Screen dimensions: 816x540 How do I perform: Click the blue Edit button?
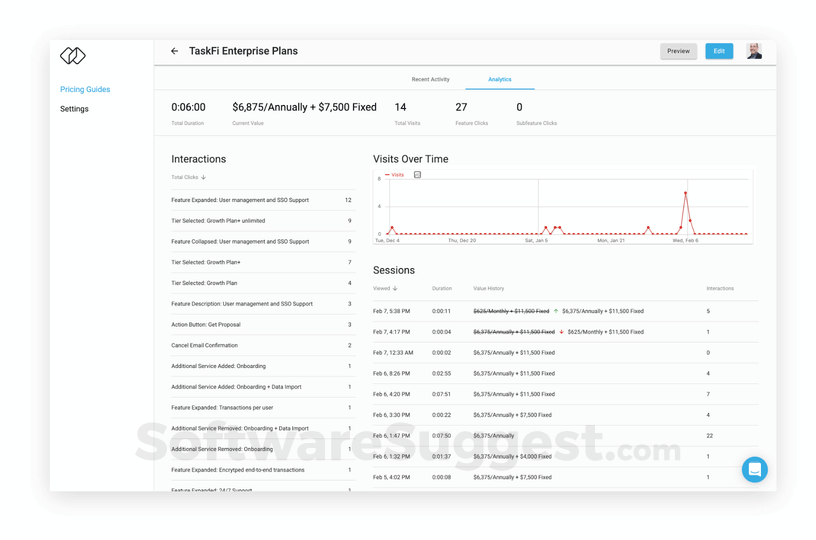719,51
